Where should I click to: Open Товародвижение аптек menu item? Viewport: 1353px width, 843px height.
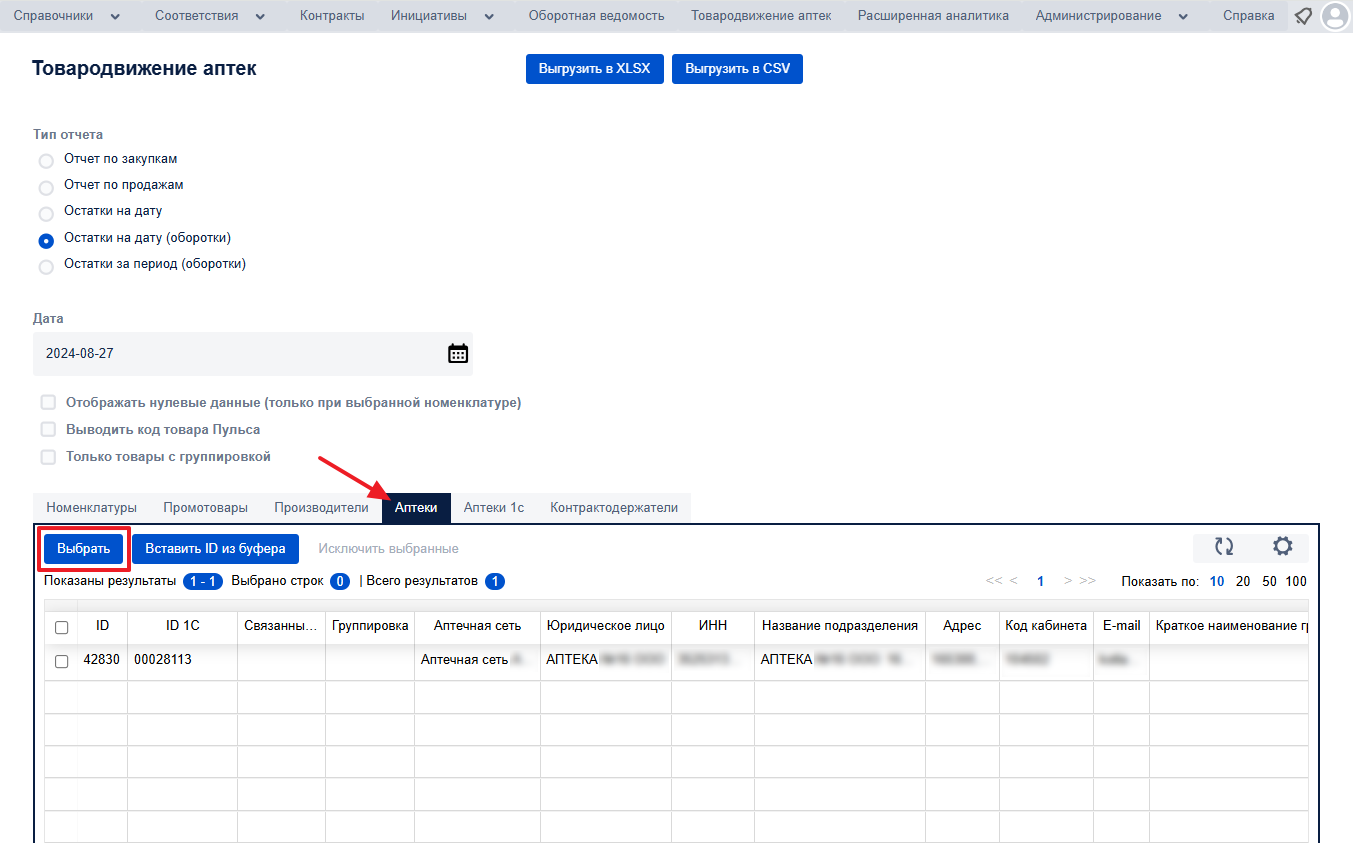pyautogui.click(x=761, y=16)
